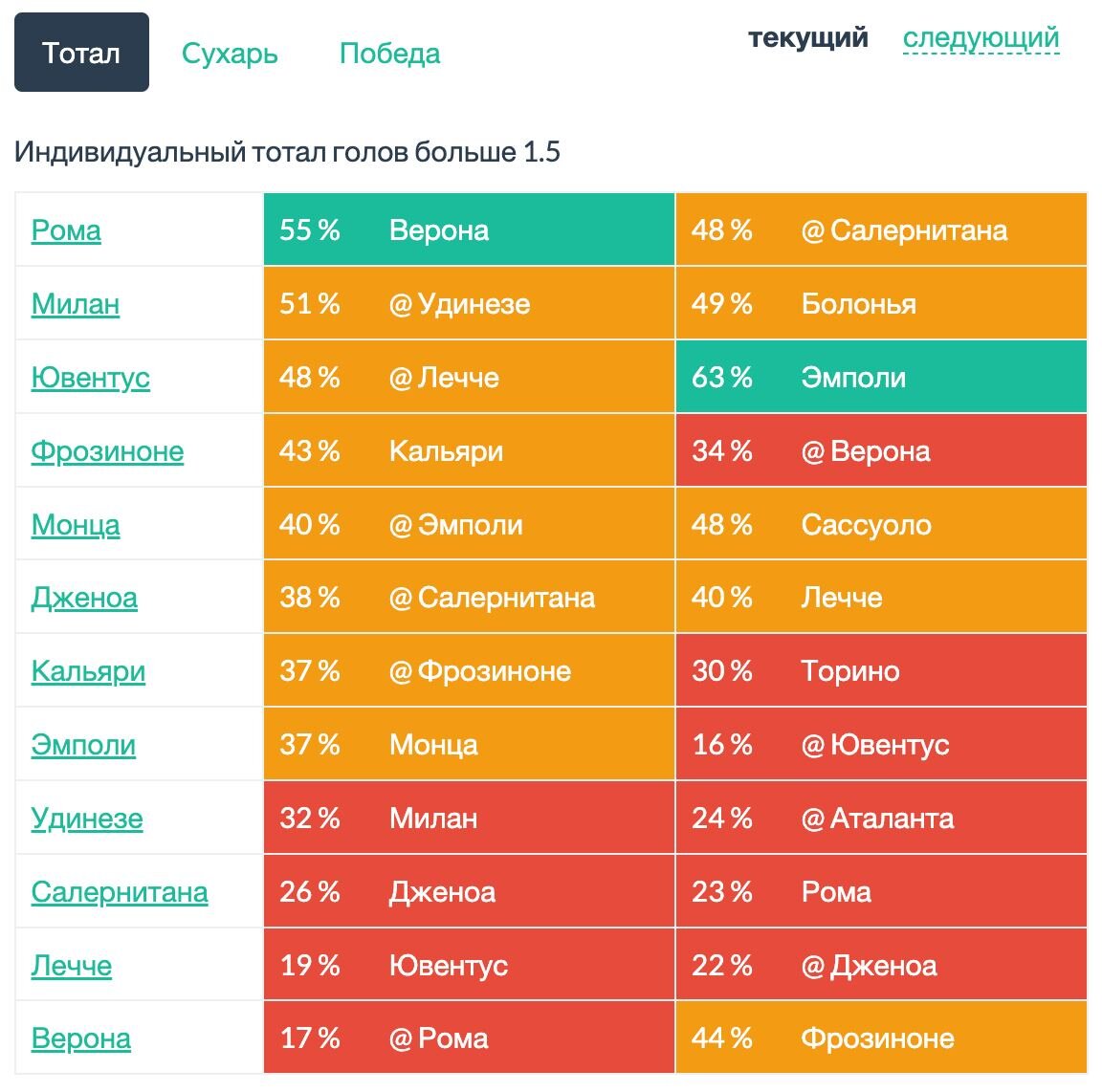Click the green 55 % Верона cell
This screenshot has height=1092, width=1102.
coord(470,229)
